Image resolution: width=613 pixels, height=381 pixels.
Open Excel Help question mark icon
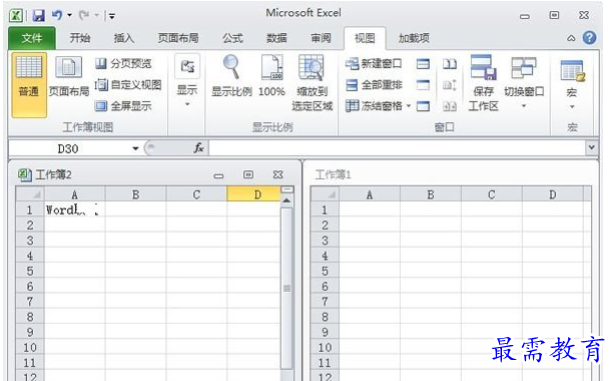point(590,38)
